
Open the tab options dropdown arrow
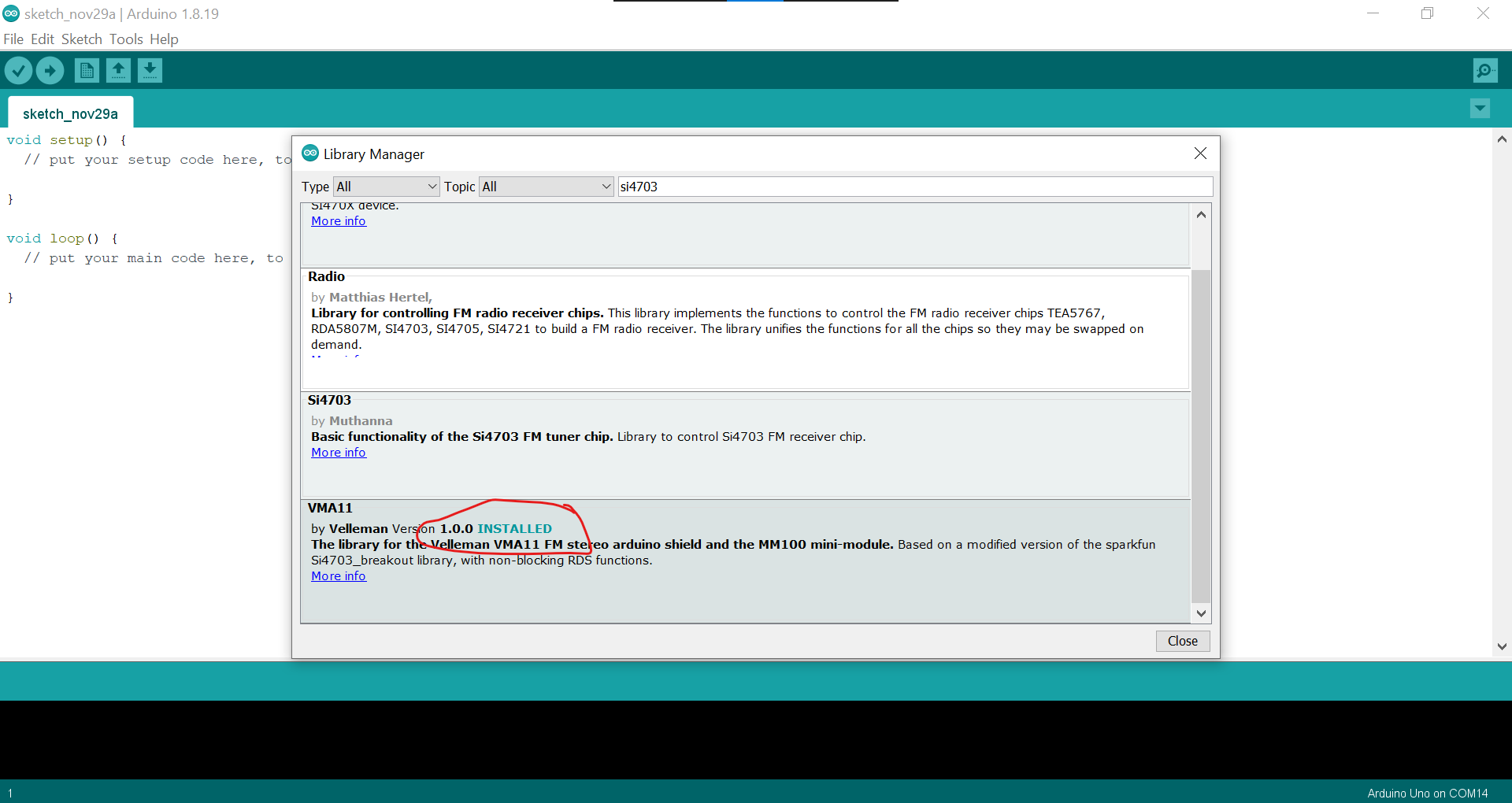click(1480, 109)
